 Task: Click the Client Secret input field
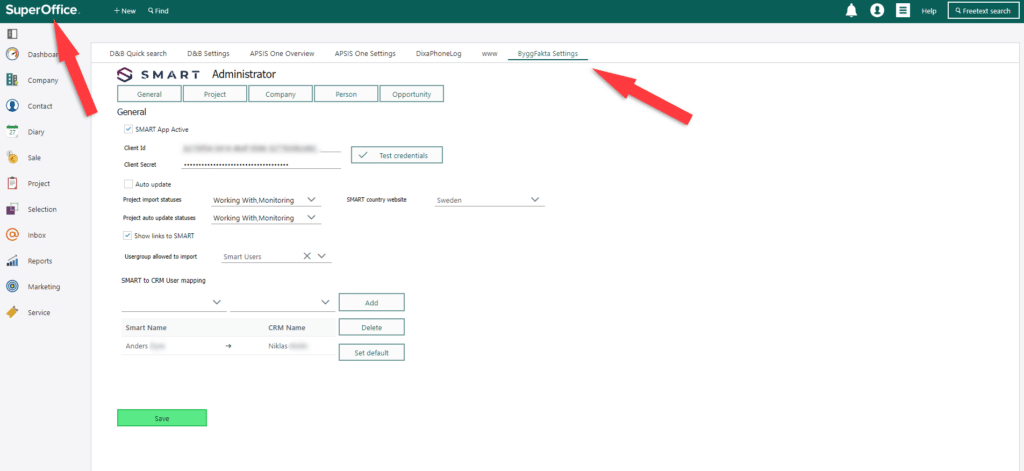262,164
